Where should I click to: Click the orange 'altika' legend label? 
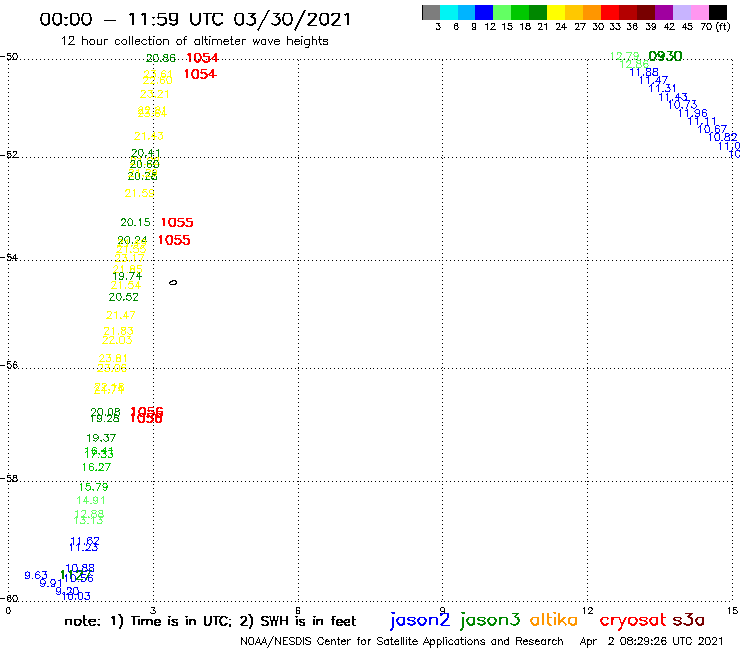(x=553, y=620)
